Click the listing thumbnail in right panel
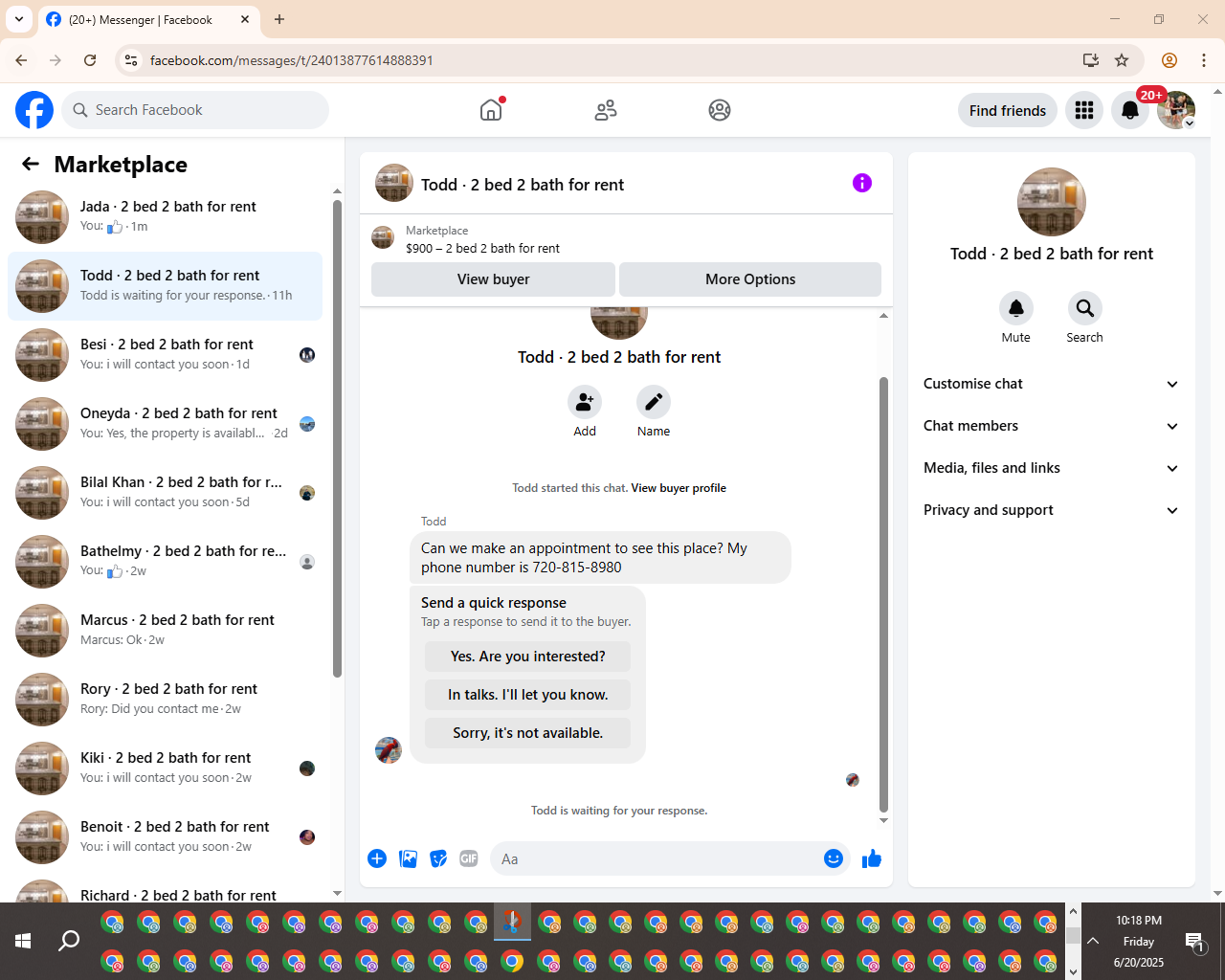This screenshot has height=980, width=1225. 1052,202
